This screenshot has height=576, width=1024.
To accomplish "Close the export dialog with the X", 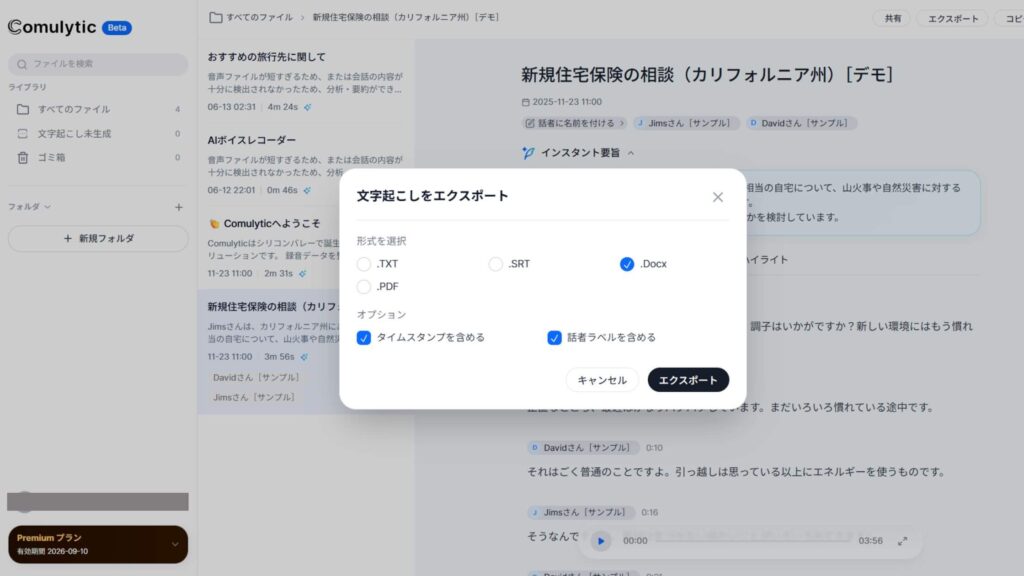I will pos(718,197).
